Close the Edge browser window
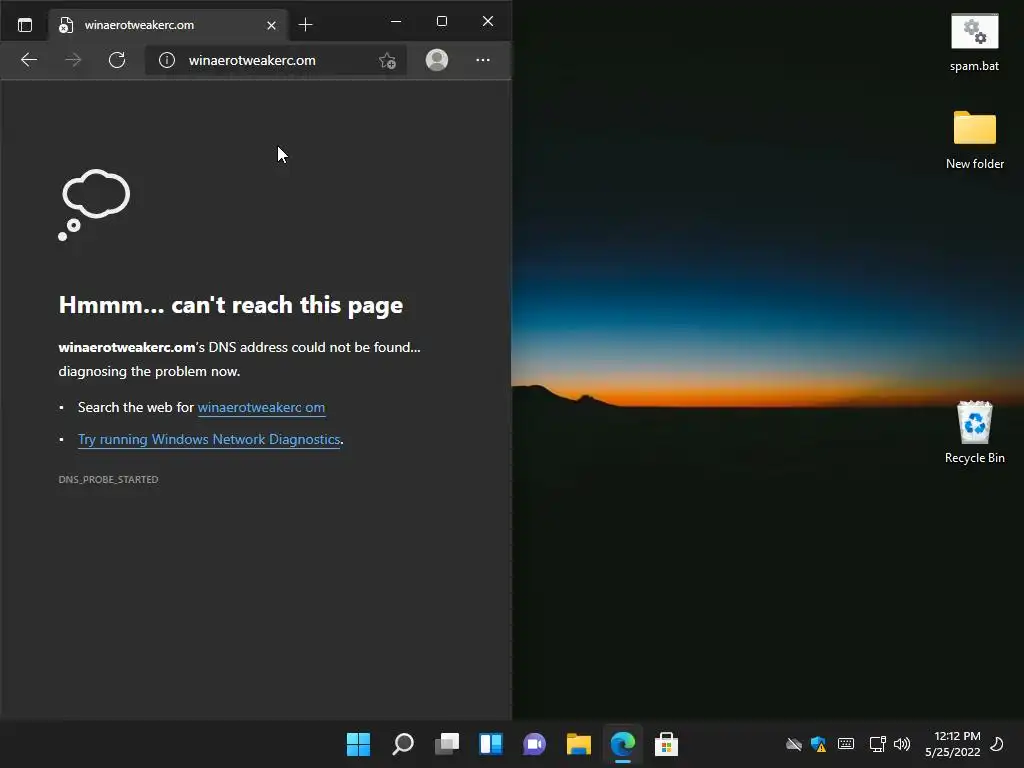The image size is (1024, 768). click(488, 22)
